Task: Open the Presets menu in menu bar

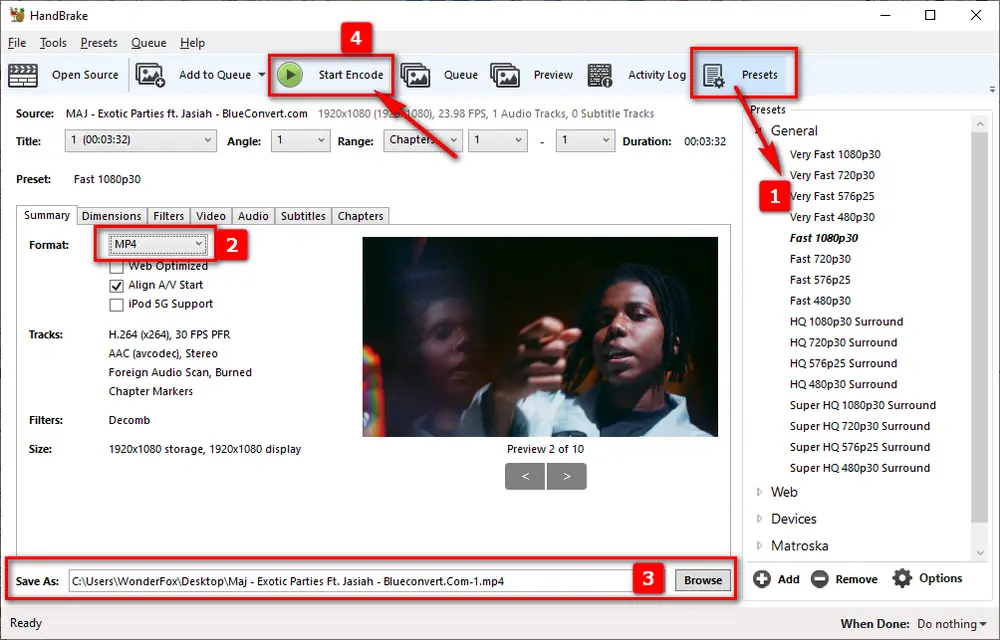Action: point(99,43)
